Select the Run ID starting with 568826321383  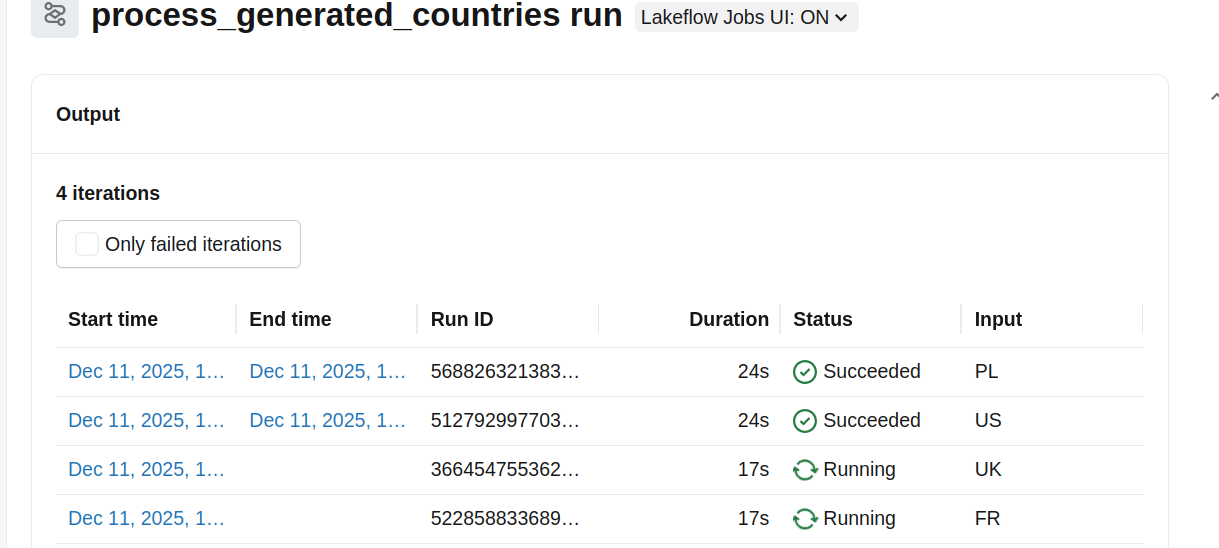tap(505, 372)
